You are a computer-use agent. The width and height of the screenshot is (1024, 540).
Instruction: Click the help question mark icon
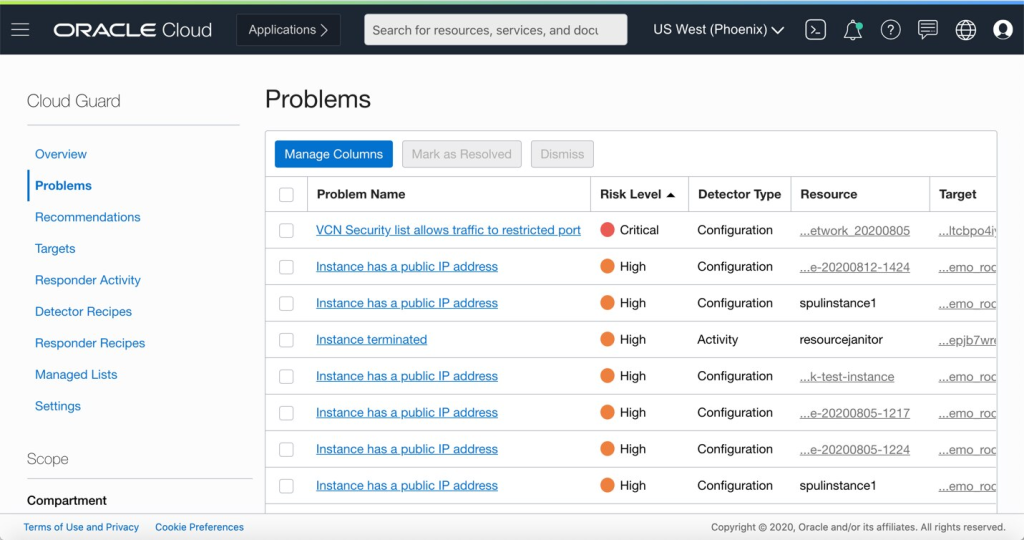pos(890,30)
